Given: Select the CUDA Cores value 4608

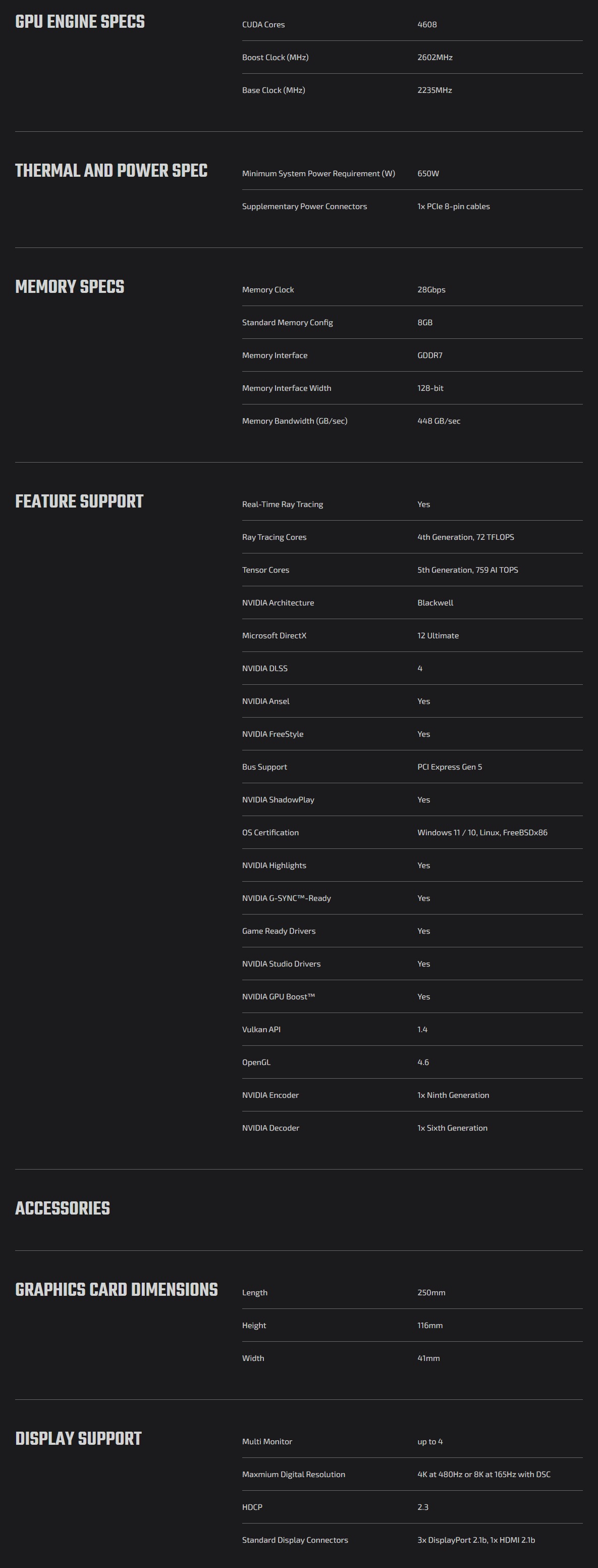Looking at the screenshot, I should 427,24.
